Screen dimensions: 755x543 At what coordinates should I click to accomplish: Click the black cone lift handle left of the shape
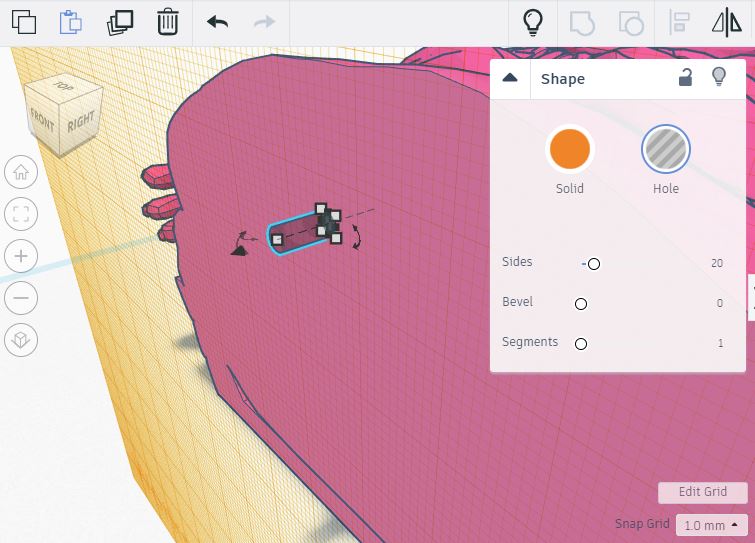click(238, 250)
